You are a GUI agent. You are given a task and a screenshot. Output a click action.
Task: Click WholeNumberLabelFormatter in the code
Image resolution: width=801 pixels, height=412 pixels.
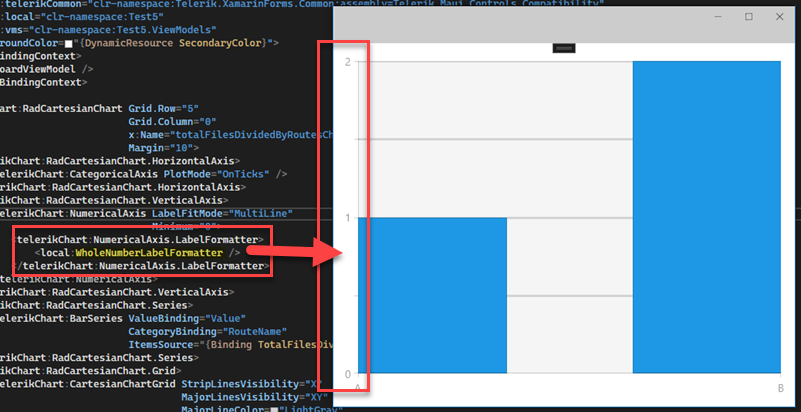click(149, 253)
